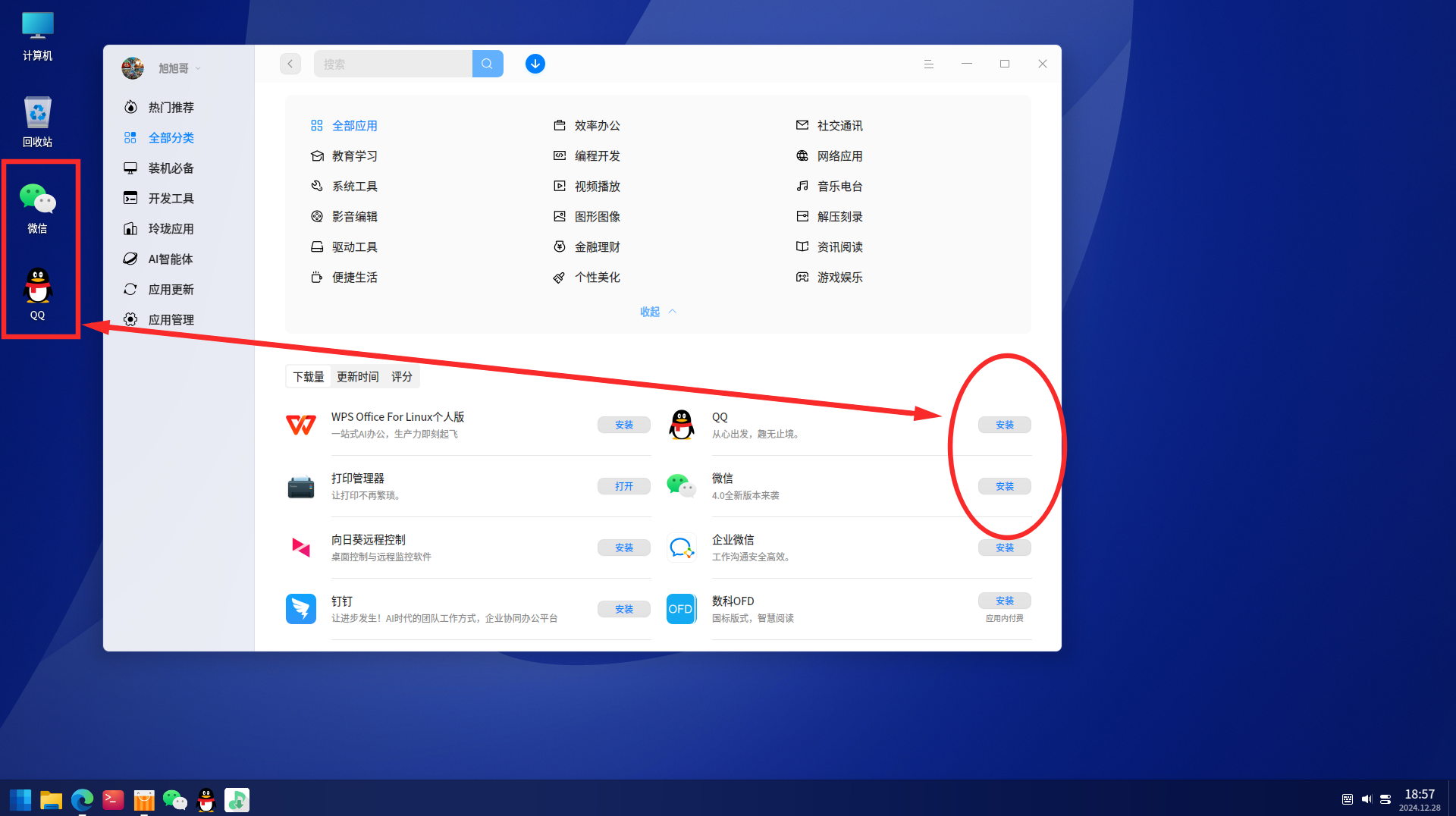Click the back arrow button
Viewport: 1456px width, 816px height.
tap(290, 64)
